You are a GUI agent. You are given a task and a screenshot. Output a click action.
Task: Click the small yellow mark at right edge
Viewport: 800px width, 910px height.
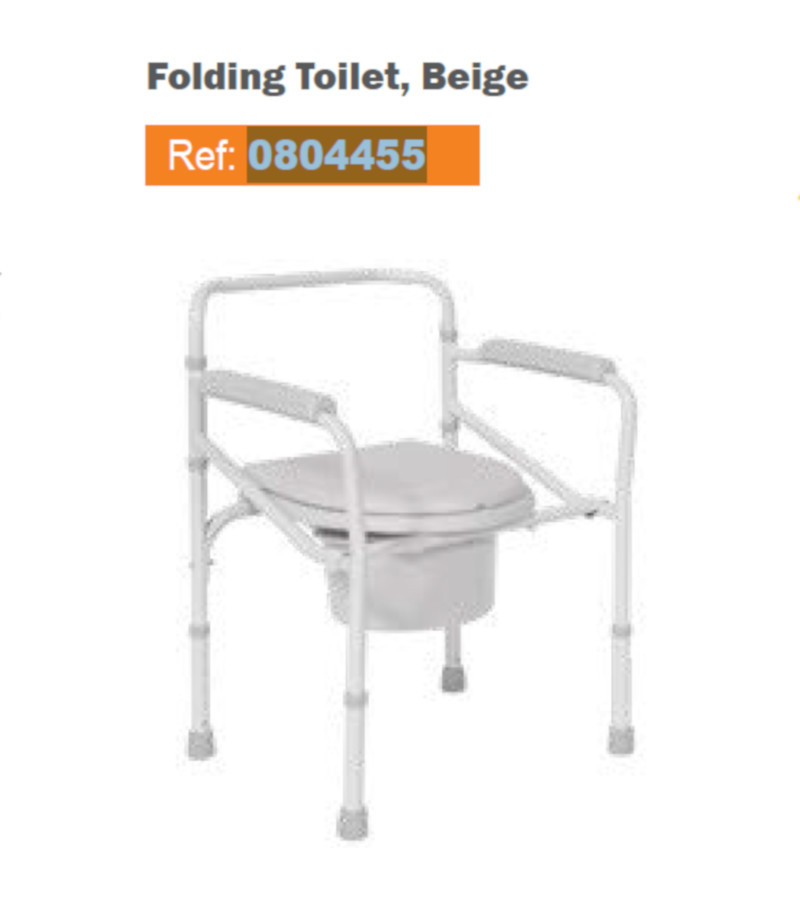[798, 198]
